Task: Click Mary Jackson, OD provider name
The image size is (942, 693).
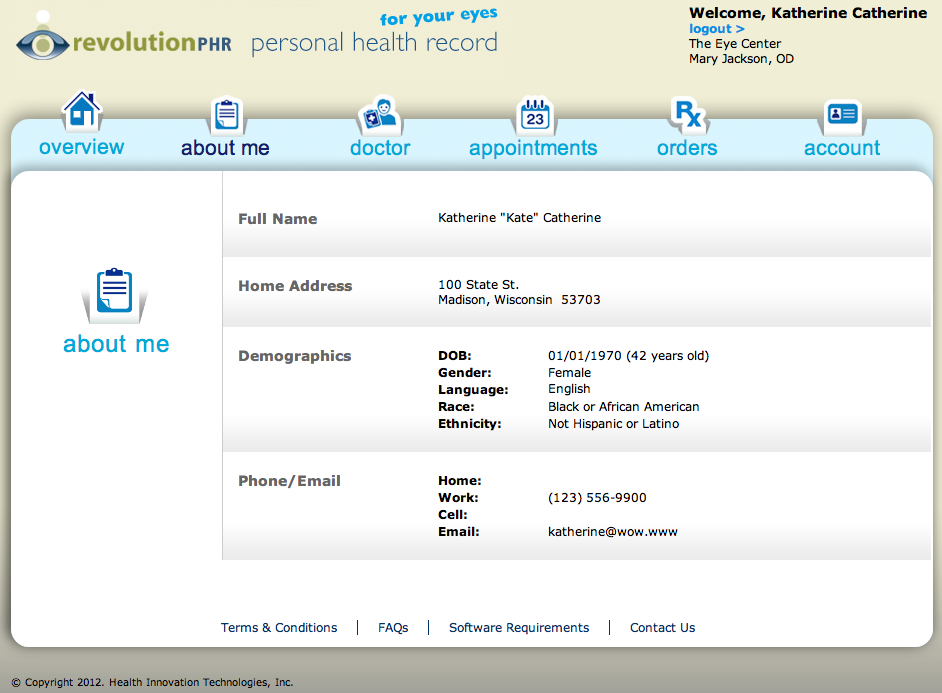Action: [x=741, y=59]
